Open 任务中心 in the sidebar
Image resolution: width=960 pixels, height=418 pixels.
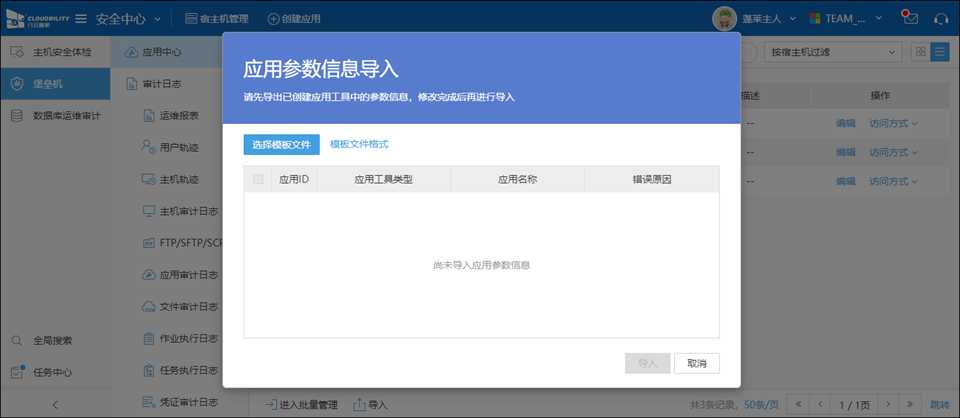(54, 372)
